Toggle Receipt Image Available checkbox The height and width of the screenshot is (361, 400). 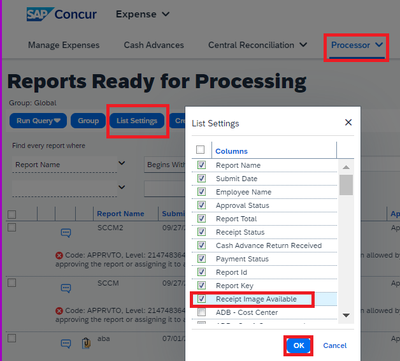click(x=201, y=298)
